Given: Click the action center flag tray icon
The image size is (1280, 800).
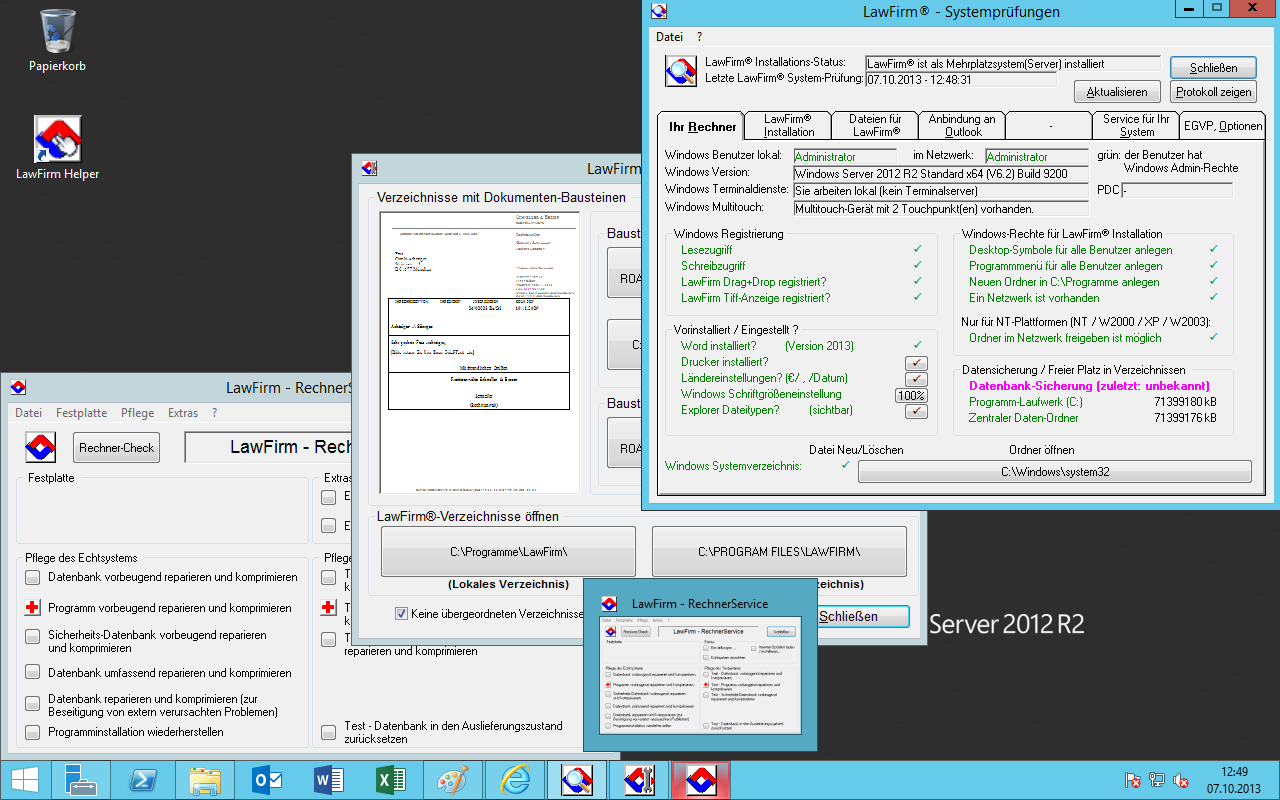Looking at the screenshot, I should (1133, 780).
